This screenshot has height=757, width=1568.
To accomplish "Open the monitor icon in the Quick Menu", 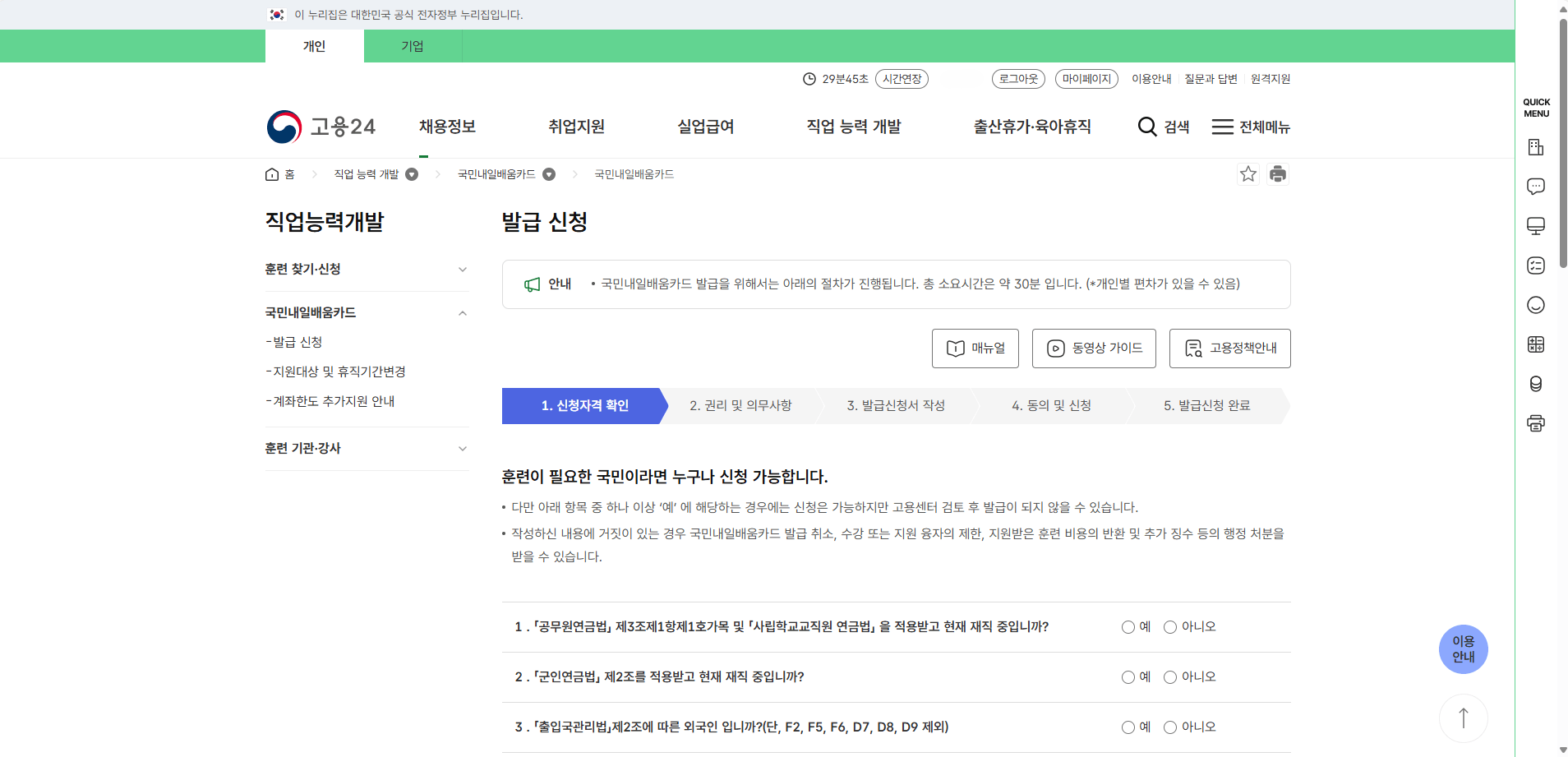I will click(1537, 226).
